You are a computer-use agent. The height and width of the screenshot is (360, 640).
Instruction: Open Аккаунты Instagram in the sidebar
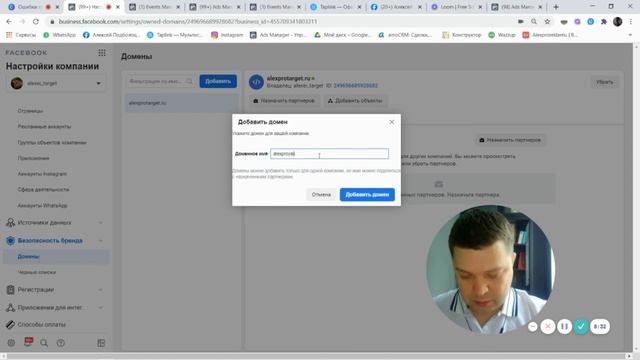pyautogui.click(x=42, y=174)
